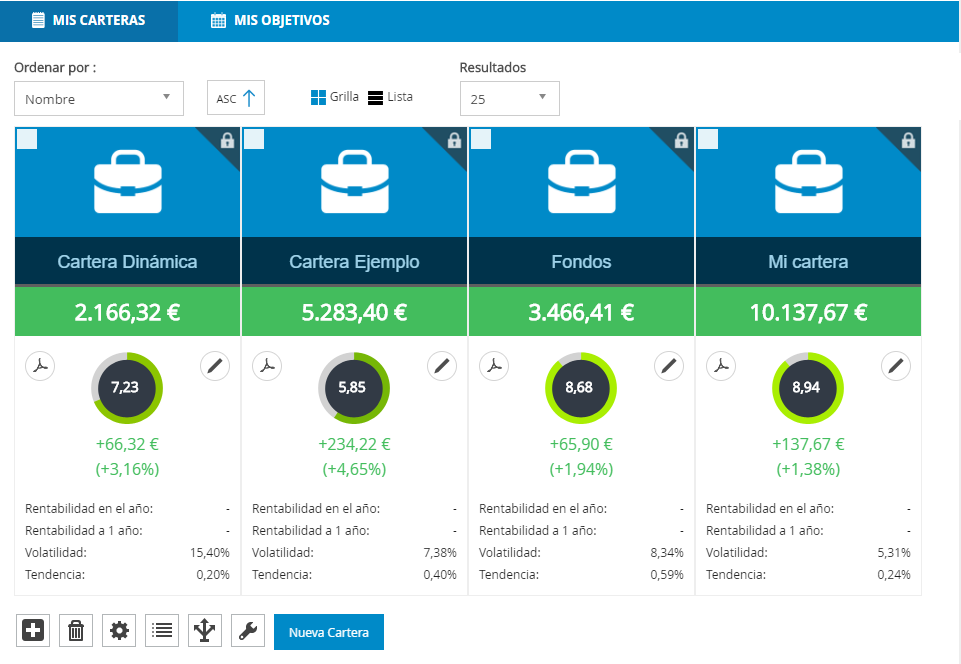Click the list icon in bottom toolbar

click(162, 631)
